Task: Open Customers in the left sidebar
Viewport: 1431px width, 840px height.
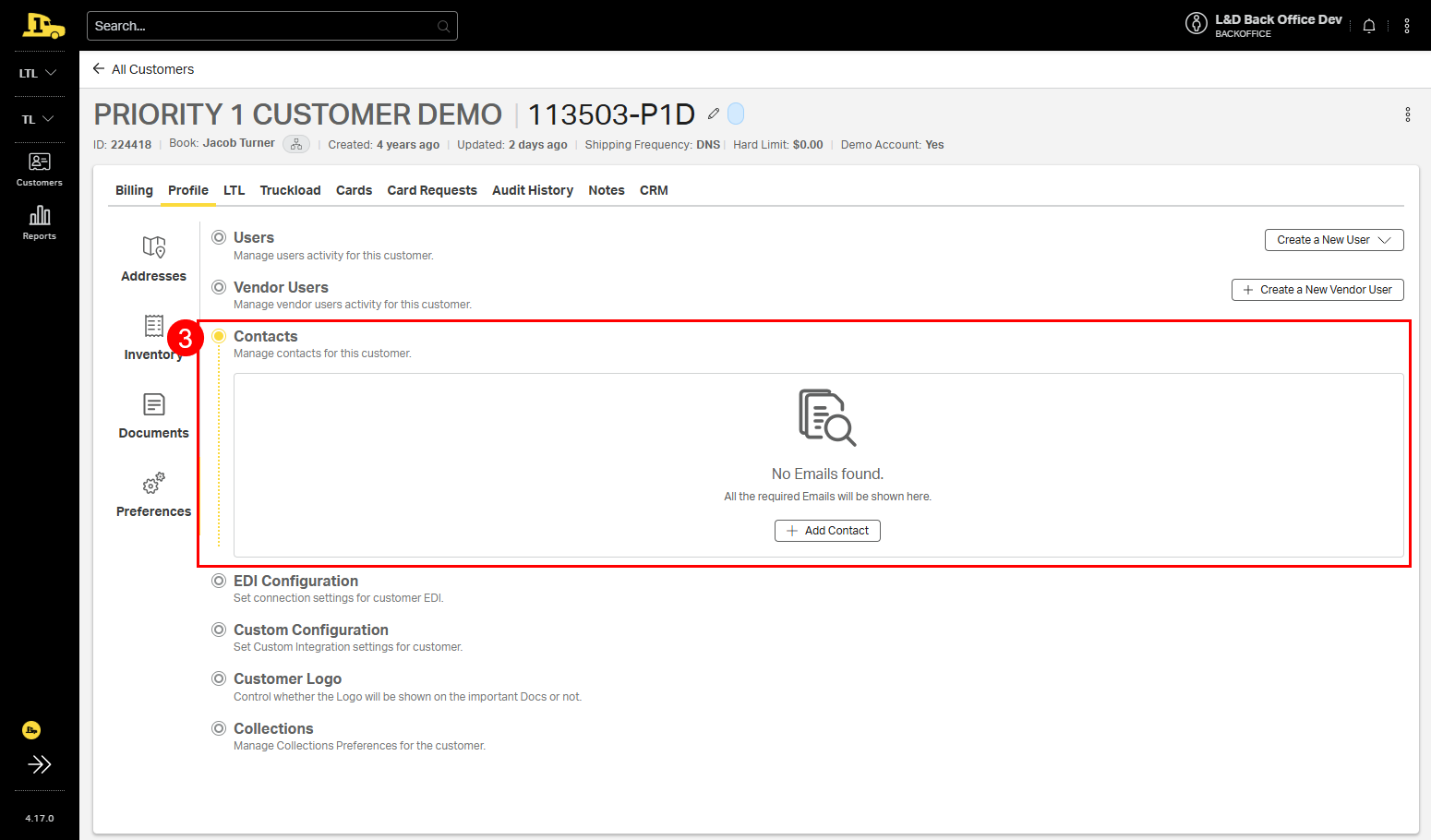Action: point(40,170)
